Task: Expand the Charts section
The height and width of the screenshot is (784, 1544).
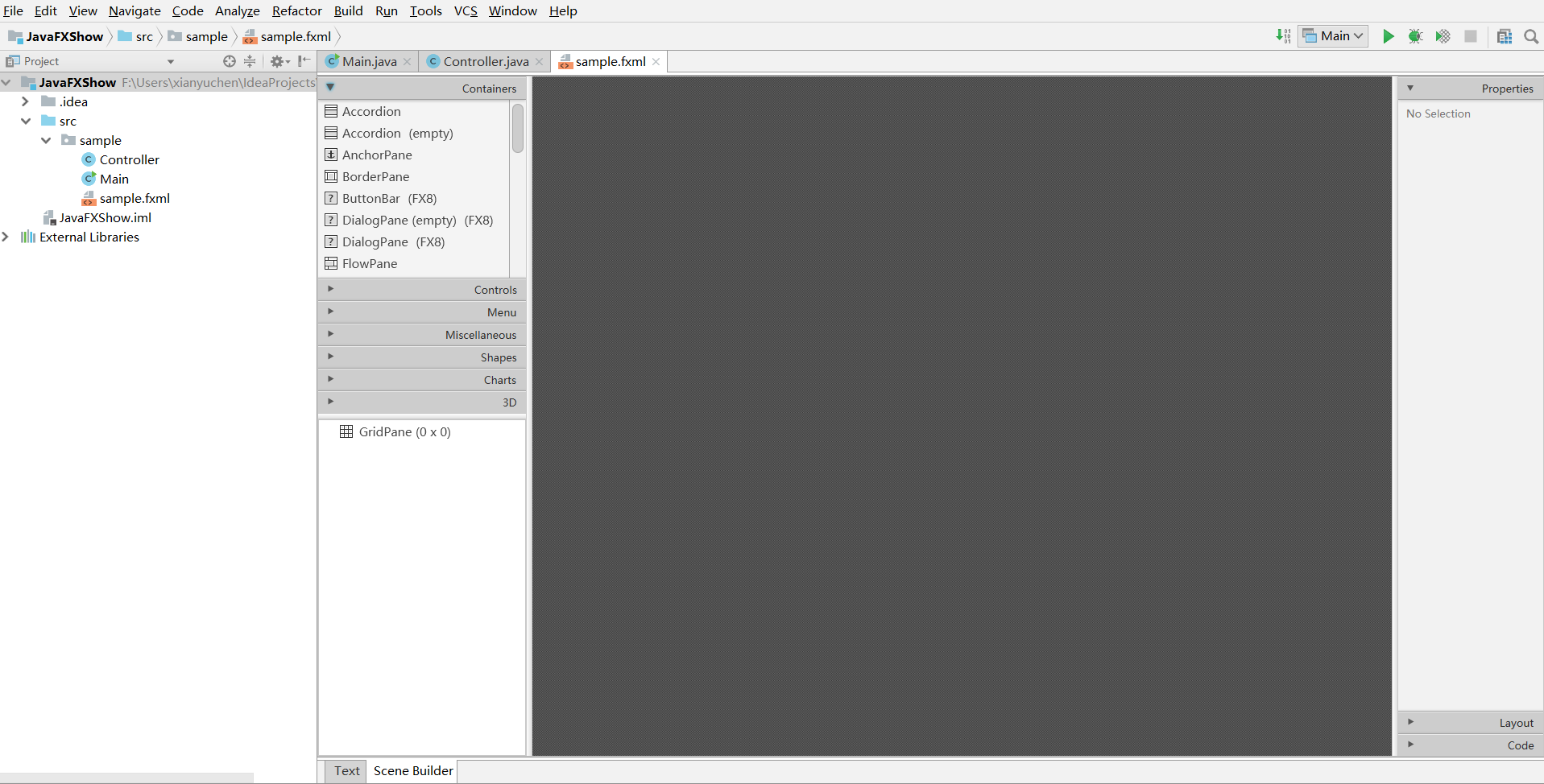Action: [x=330, y=379]
